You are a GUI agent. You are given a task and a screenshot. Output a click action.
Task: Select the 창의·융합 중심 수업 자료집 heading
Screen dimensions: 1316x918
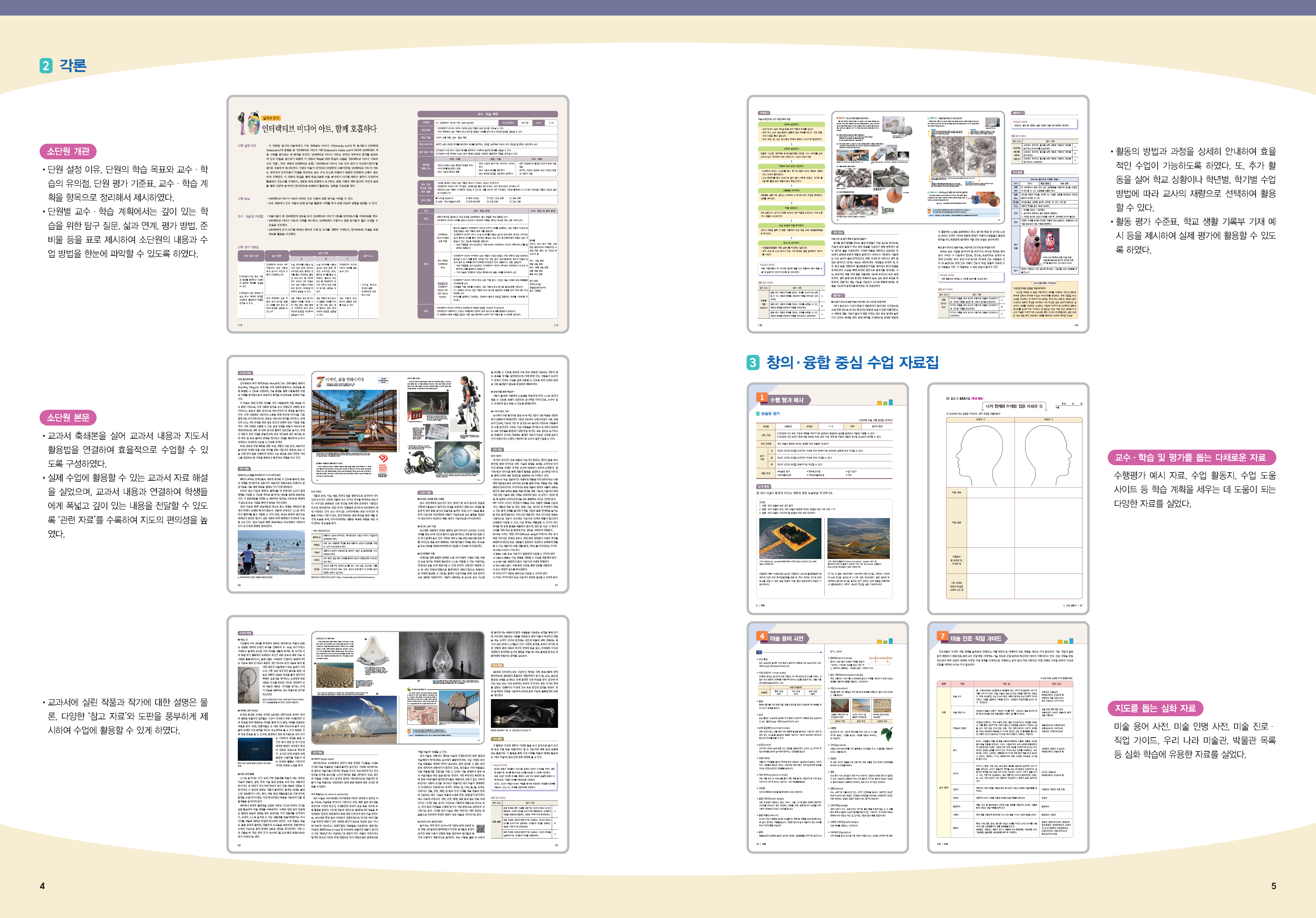[x=852, y=362]
